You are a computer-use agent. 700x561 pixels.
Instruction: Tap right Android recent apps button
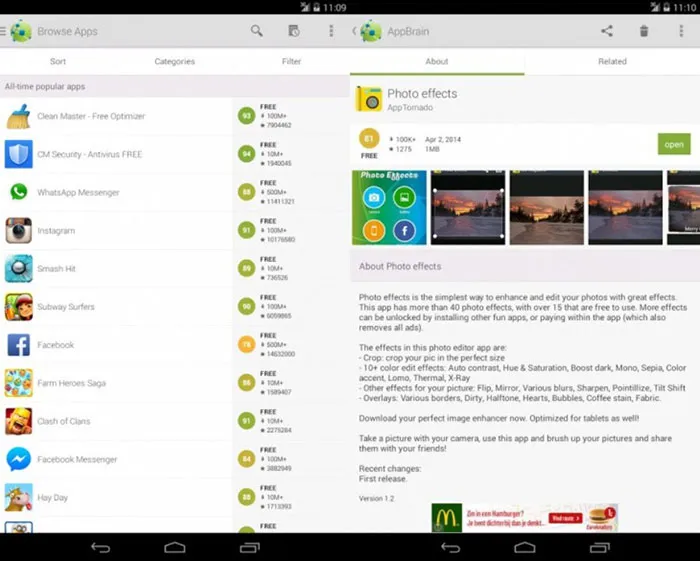click(599, 547)
